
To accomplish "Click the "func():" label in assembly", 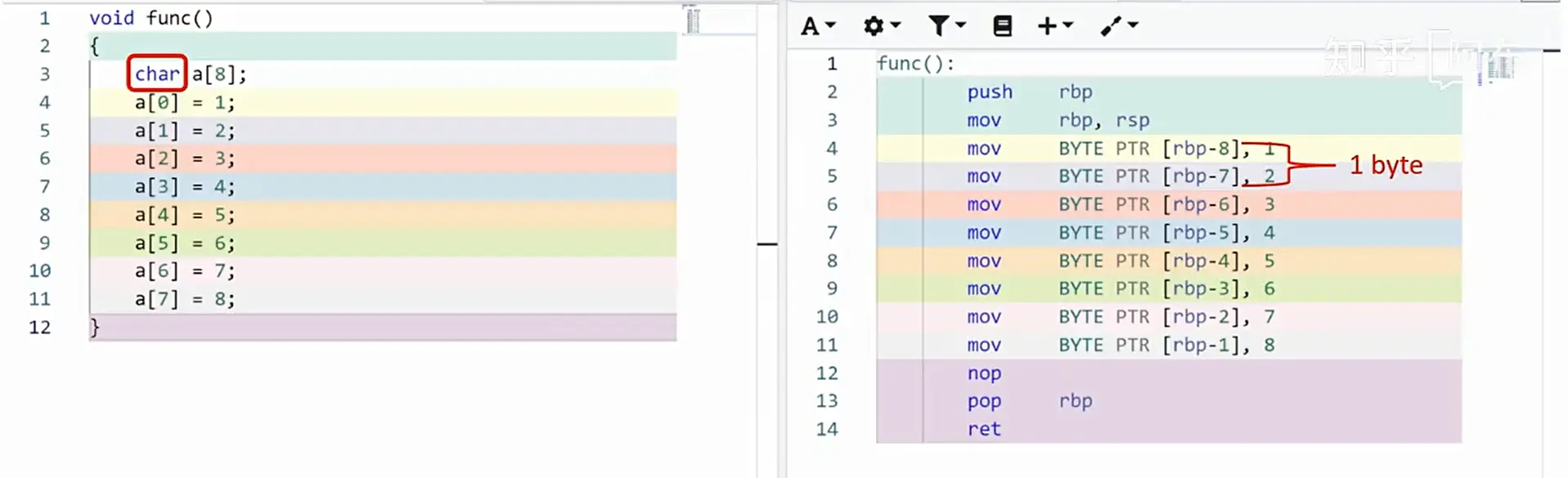I will point(915,64).
